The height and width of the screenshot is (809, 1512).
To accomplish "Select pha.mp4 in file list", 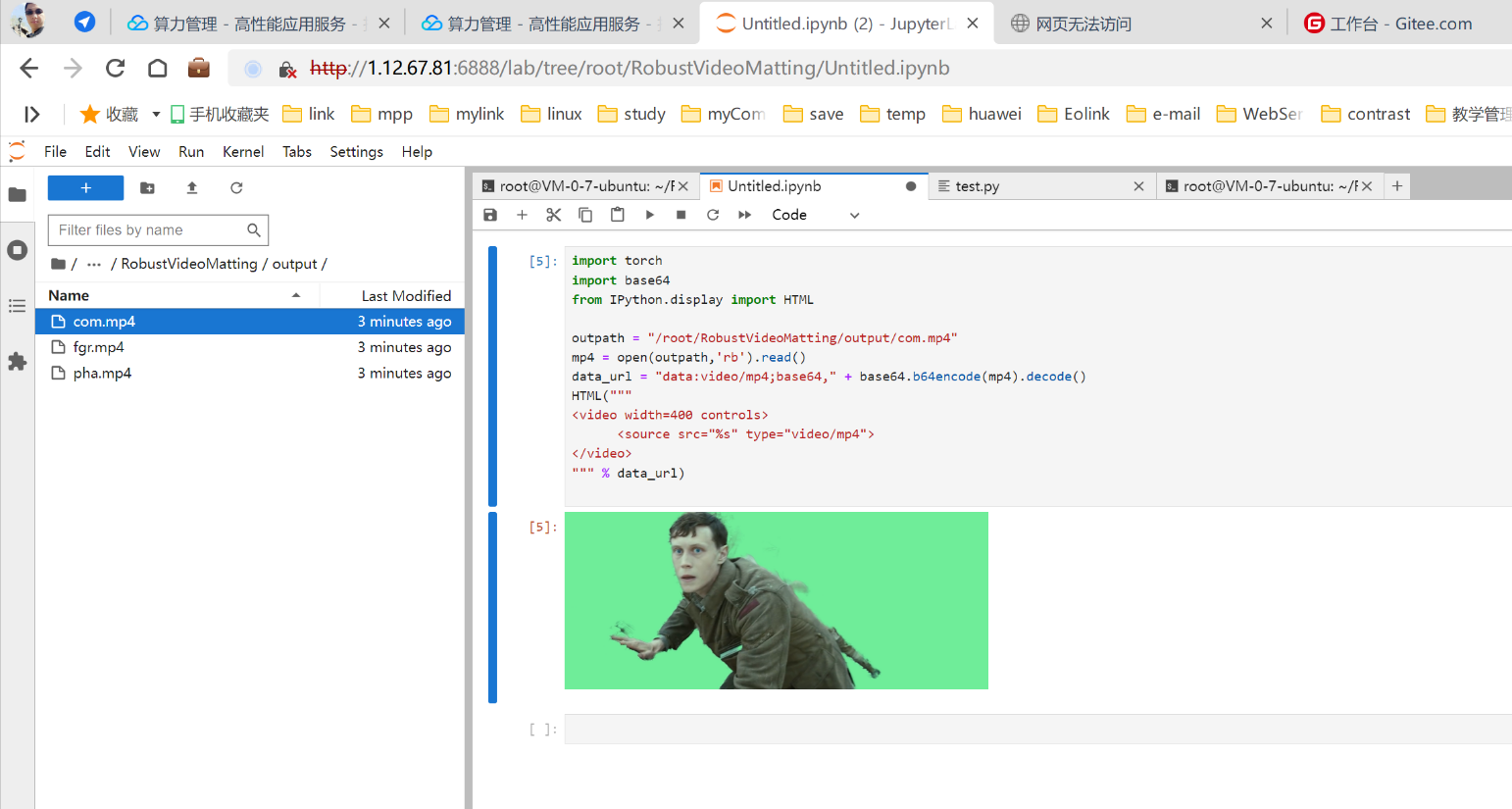I will coord(250,373).
